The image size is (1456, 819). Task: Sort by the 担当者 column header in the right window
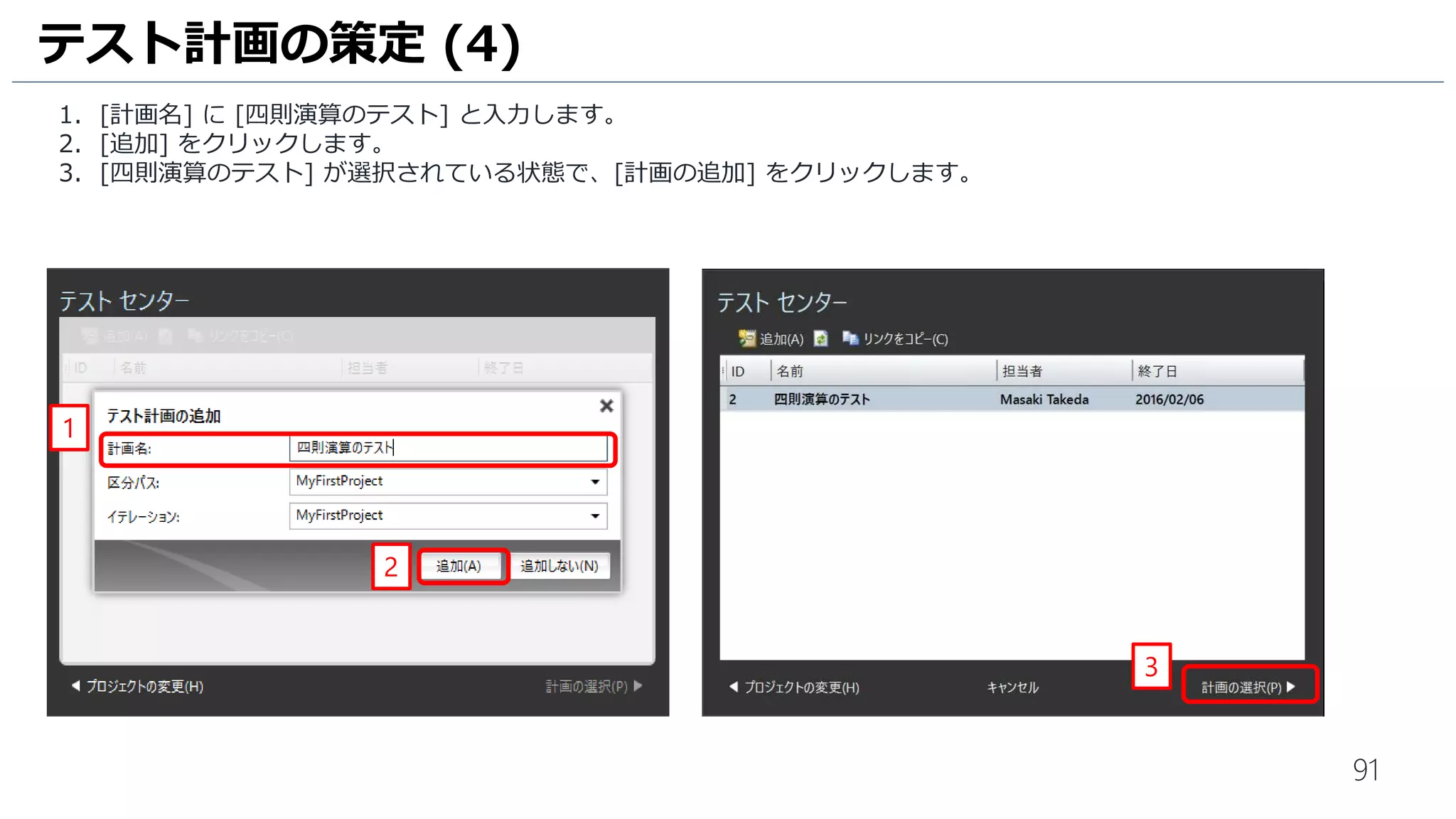[1064, 371]
